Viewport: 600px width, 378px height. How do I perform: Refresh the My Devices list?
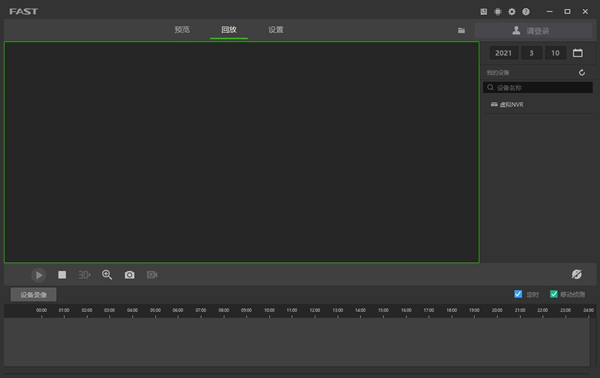[x=582, y=73]
